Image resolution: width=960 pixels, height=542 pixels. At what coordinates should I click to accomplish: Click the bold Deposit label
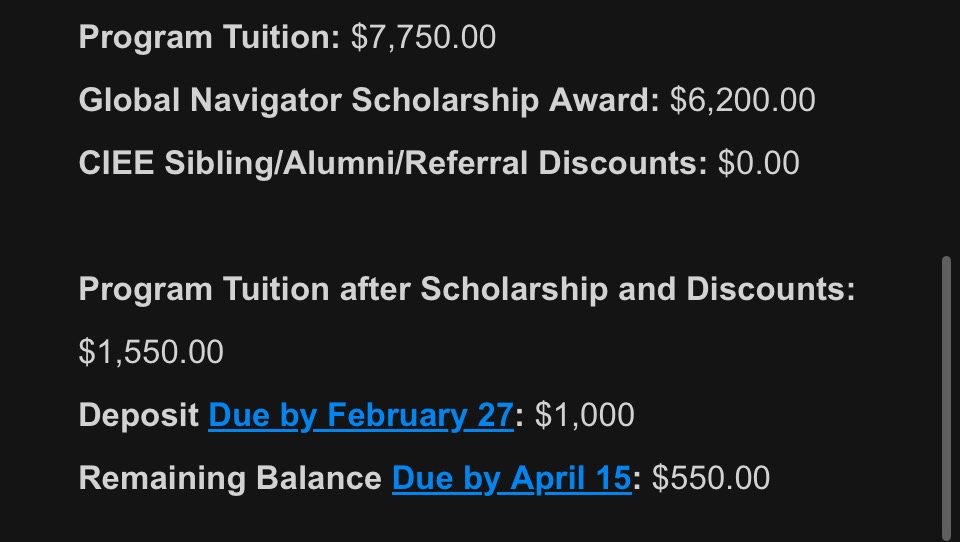click(138, 415)
